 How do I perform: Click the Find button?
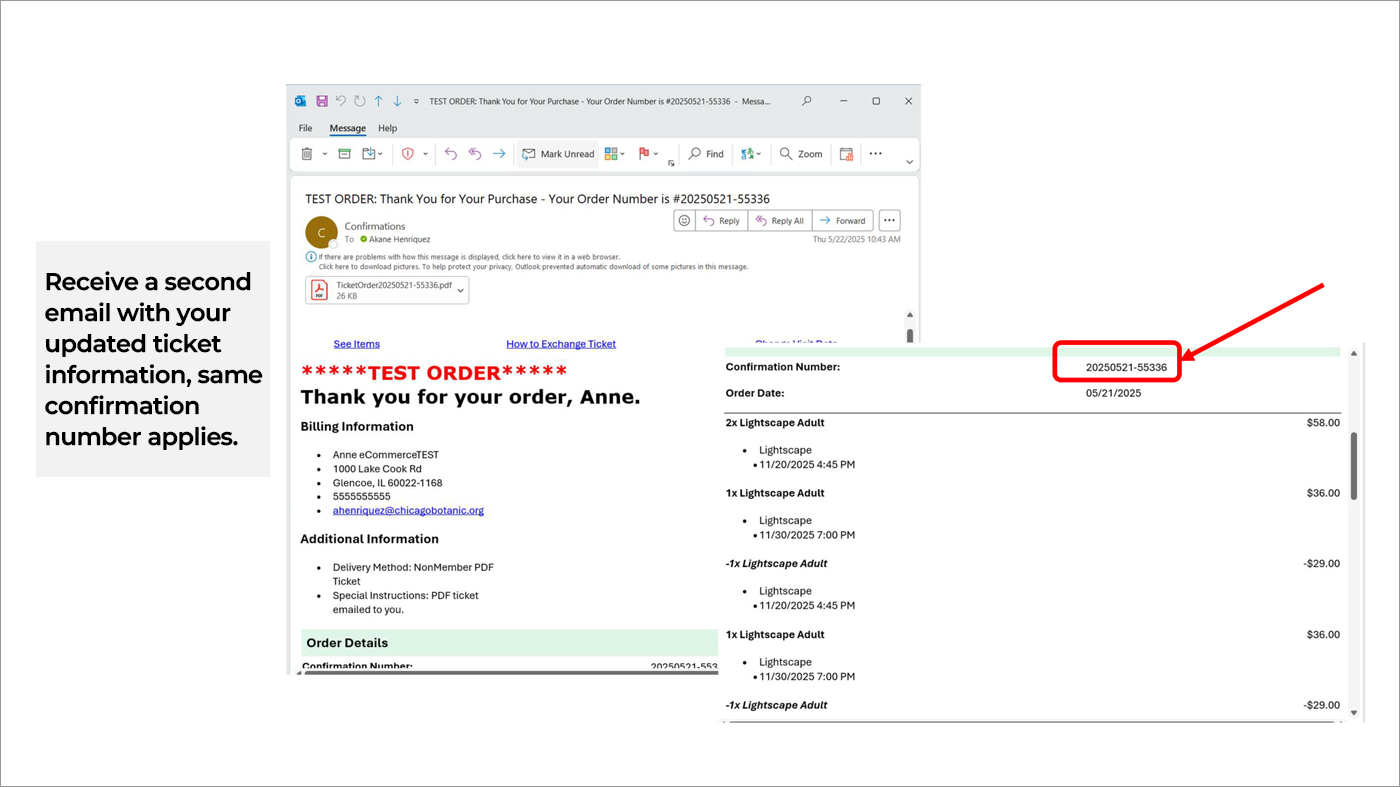pos(706,154)
